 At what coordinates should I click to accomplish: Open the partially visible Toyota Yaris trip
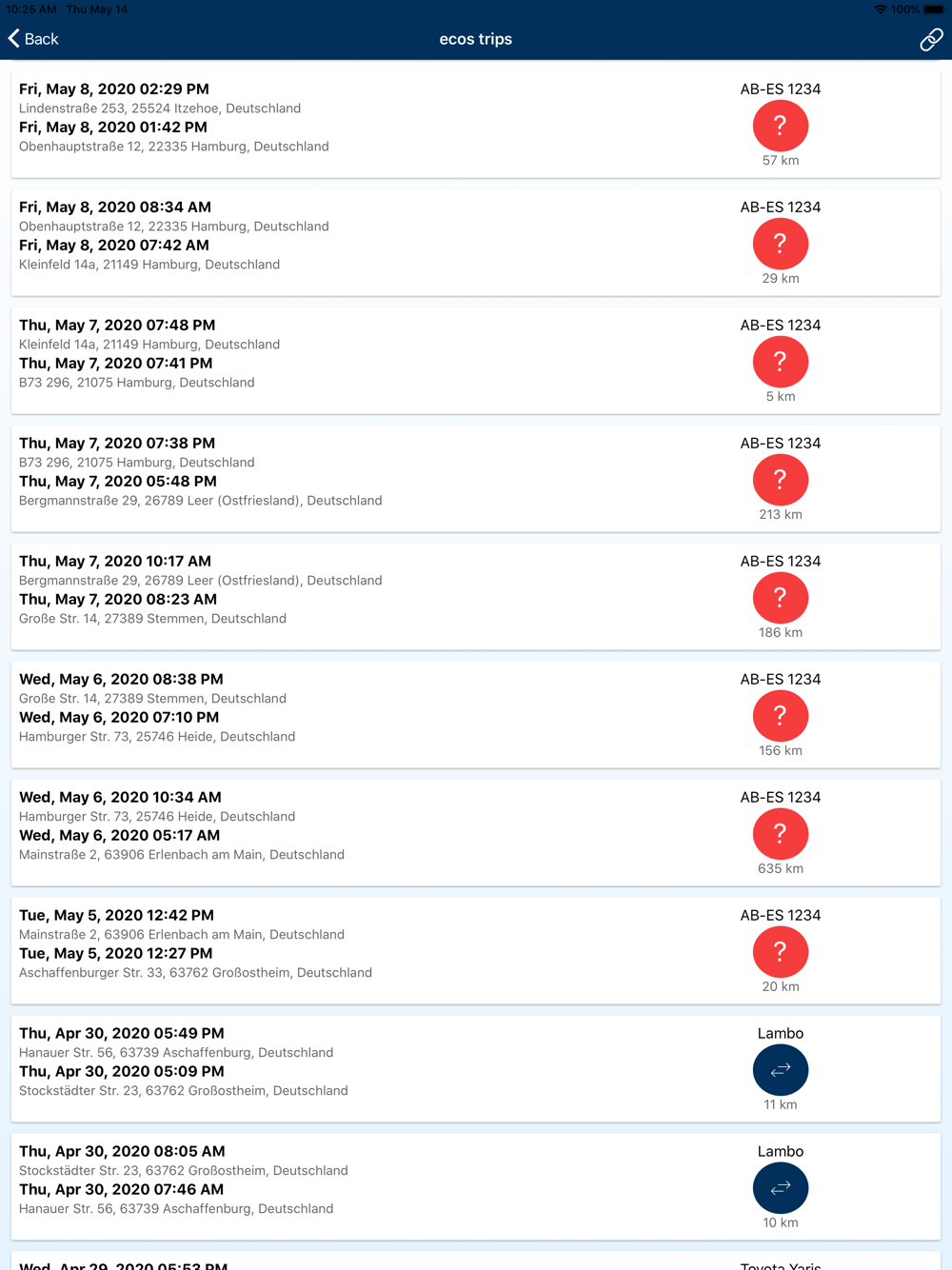[x=476, y=1261]
